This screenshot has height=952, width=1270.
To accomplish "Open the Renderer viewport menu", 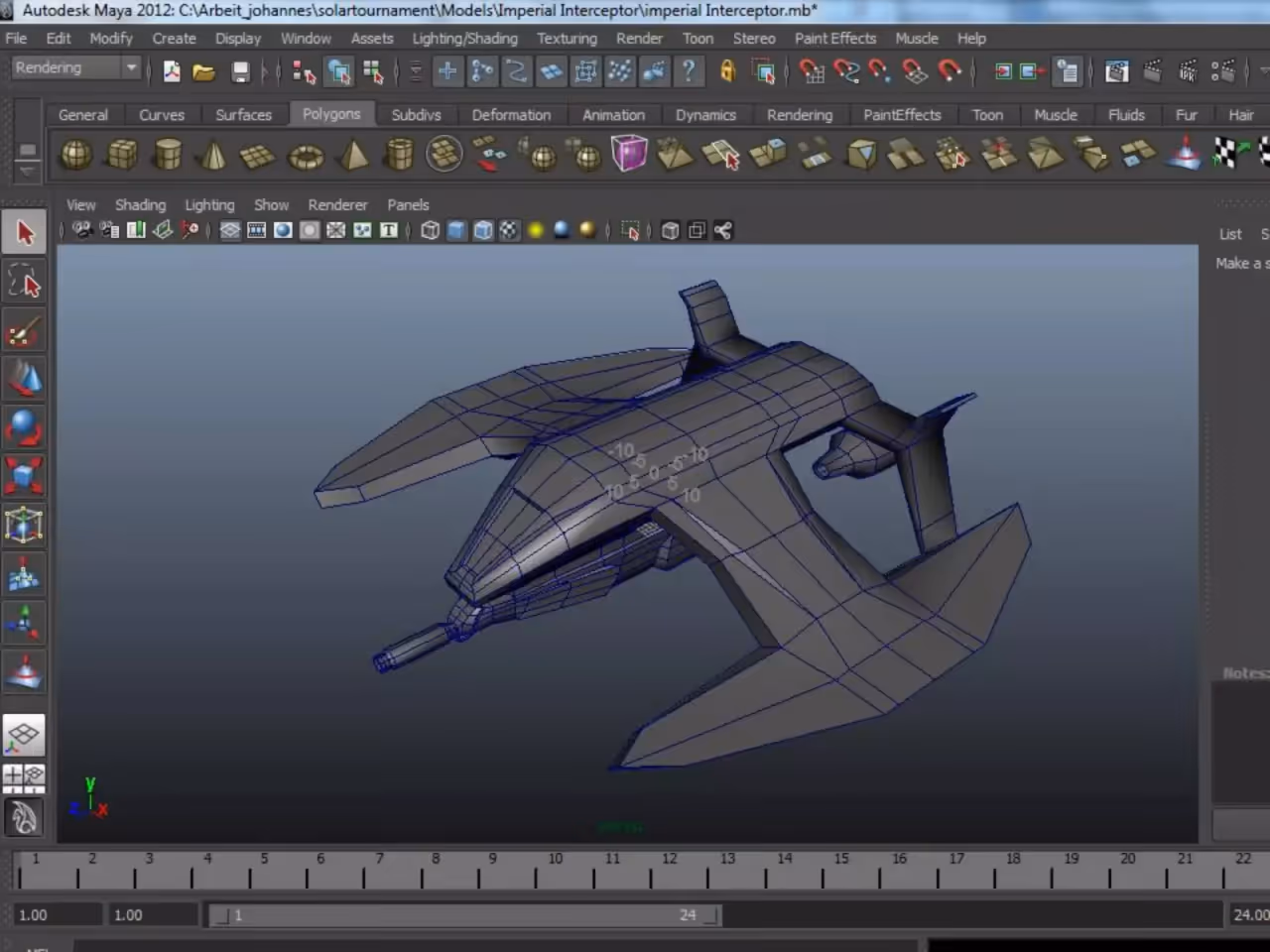I will 337,204.
